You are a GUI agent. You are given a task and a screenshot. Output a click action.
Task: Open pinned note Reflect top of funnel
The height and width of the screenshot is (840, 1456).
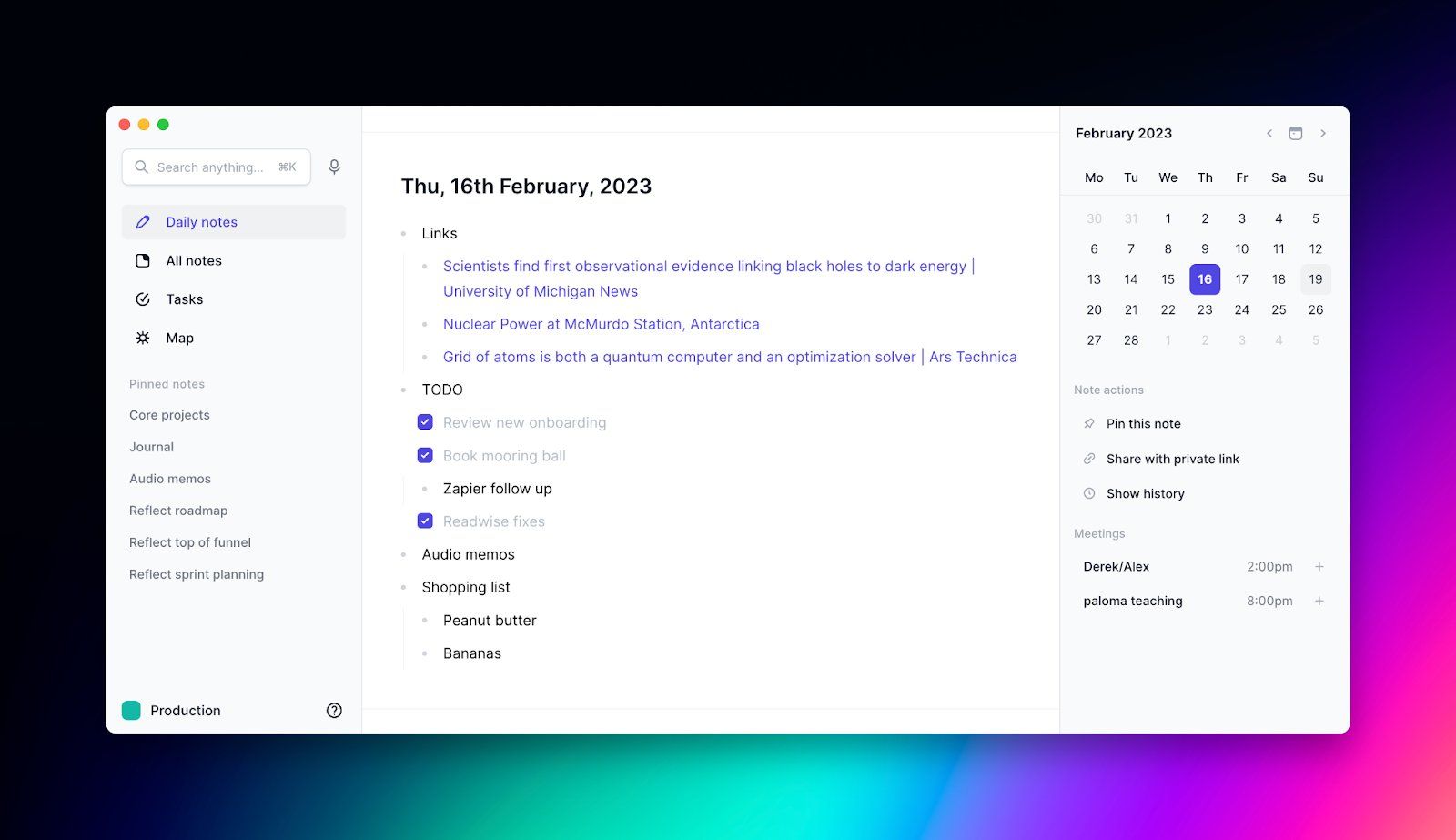pos(190,542)
